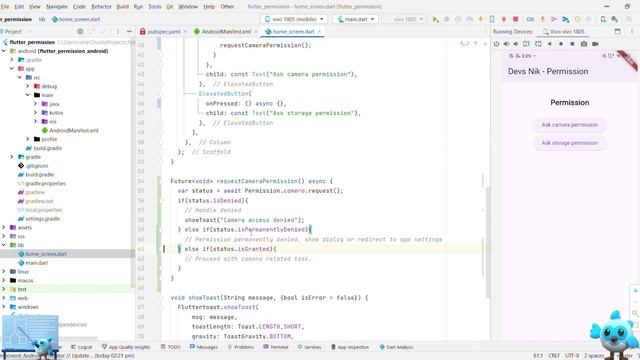
Task: Rotate the mirrored device left
Action: click(x=527, y=44)
